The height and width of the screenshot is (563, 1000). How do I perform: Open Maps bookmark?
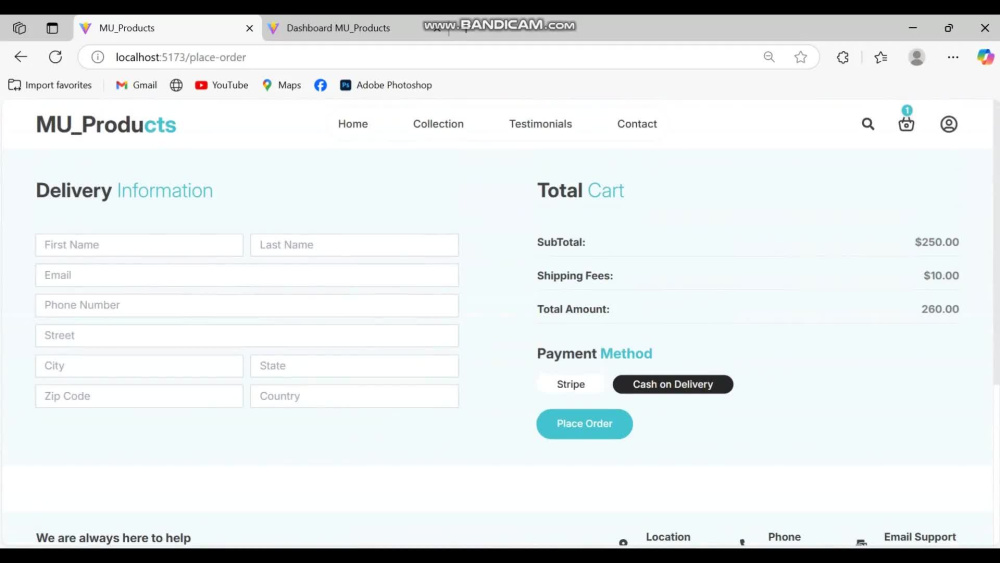coord(281,85)
